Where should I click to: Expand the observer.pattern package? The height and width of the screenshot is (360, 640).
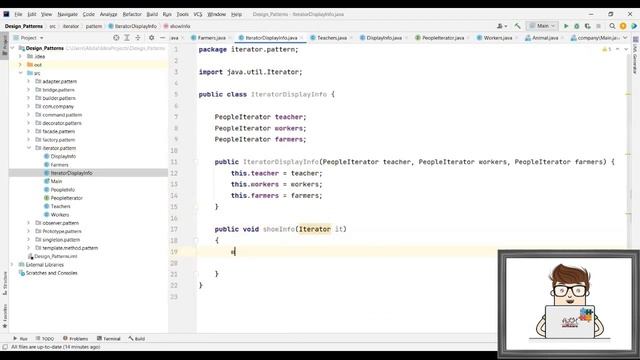pyautogui.click(x=29, y=223)
